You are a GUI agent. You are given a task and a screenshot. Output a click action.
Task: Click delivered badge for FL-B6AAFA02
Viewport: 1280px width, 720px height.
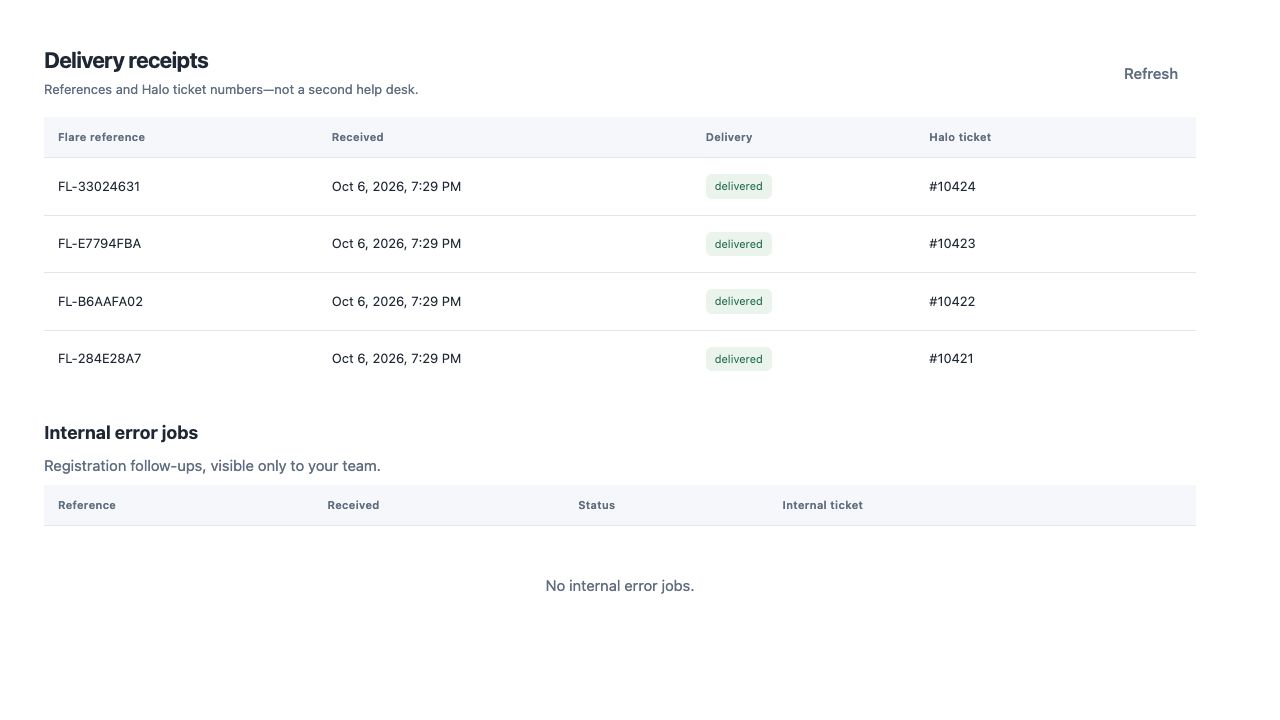(739, 302)
